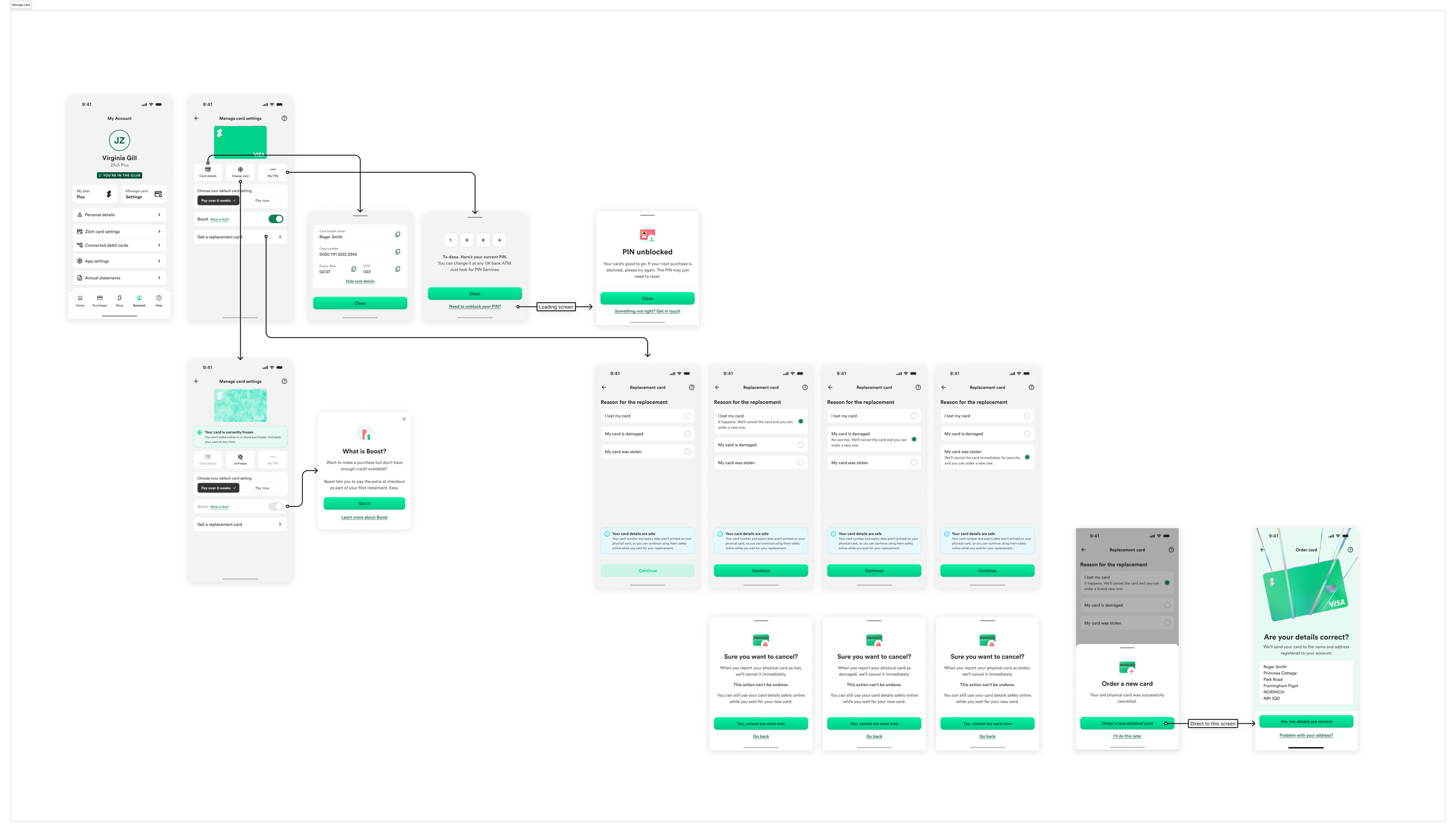Close the What is Boost popup

(x=404, y=419)
